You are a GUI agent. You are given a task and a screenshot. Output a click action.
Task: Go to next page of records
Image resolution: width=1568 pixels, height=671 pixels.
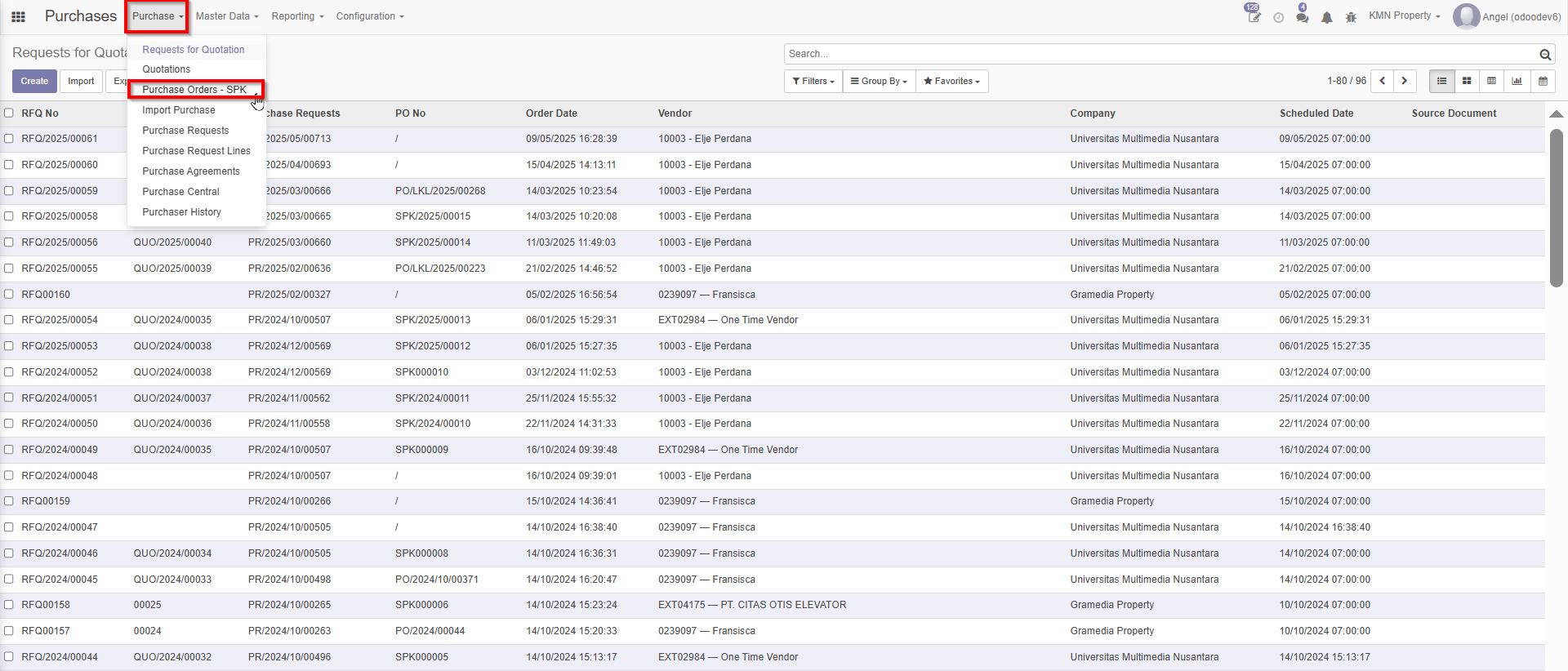click(x=1405, y=81)
